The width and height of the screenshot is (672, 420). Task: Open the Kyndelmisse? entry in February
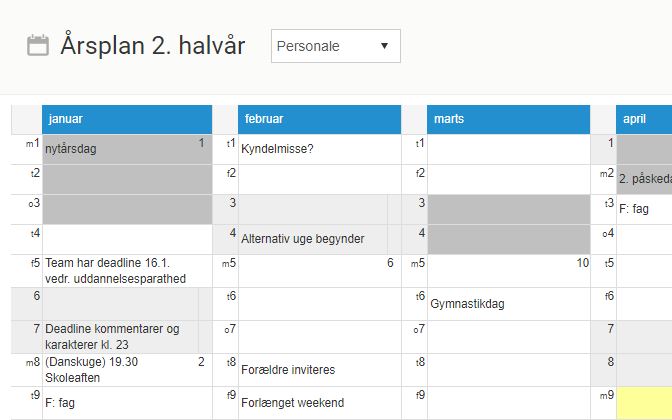(277, 149)
